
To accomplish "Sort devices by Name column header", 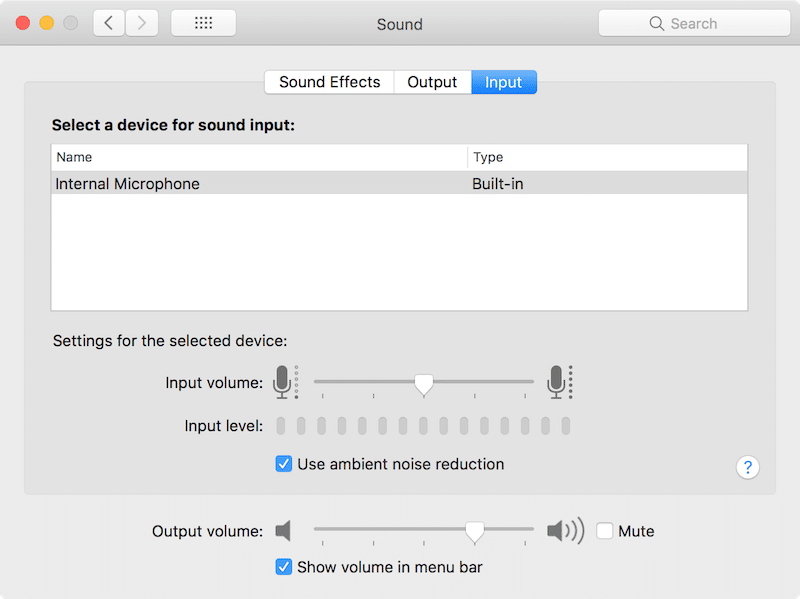I will 258,157.
